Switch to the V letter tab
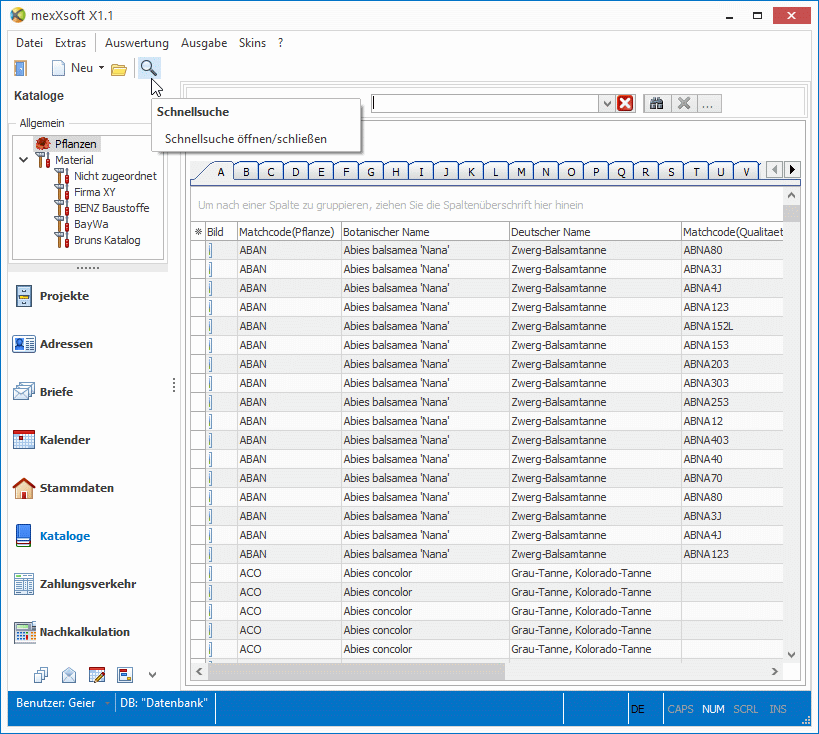This screenshot has height=734, width=819. click(746, 172)
